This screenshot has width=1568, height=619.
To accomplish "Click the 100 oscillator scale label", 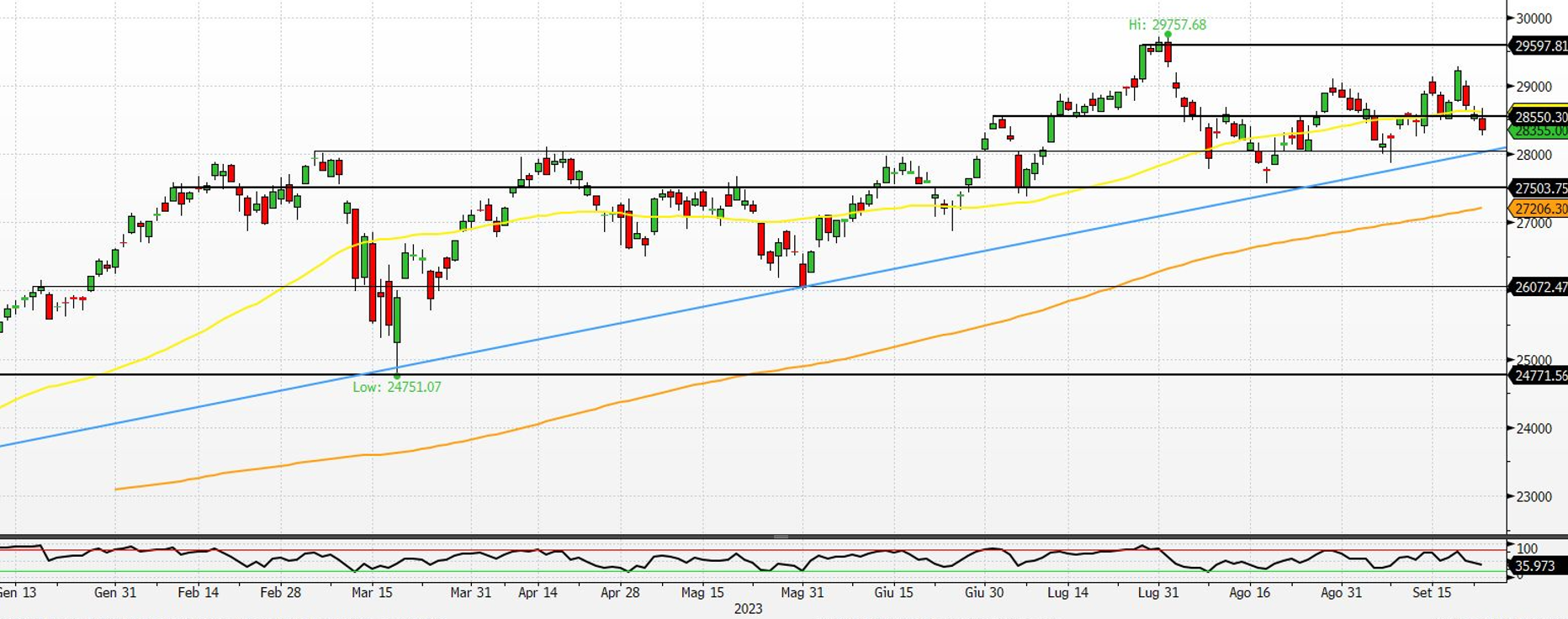I will [1527, 548].
